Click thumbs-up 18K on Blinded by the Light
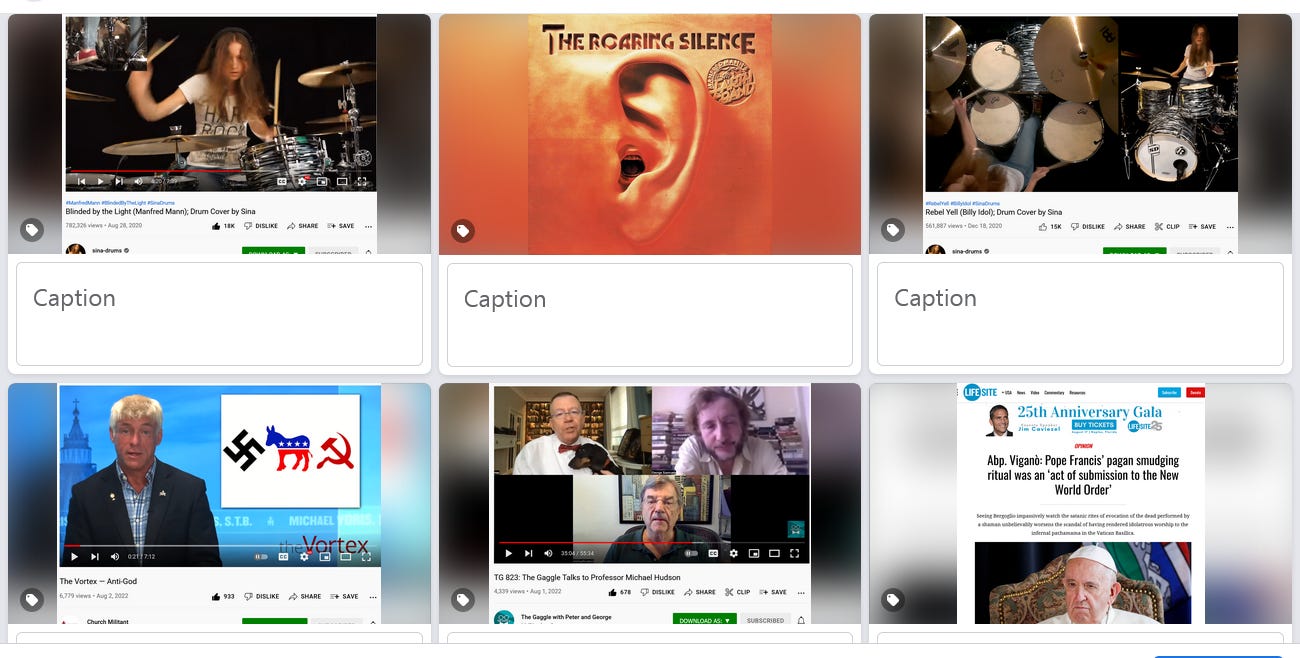 click(x=224, y=226)
